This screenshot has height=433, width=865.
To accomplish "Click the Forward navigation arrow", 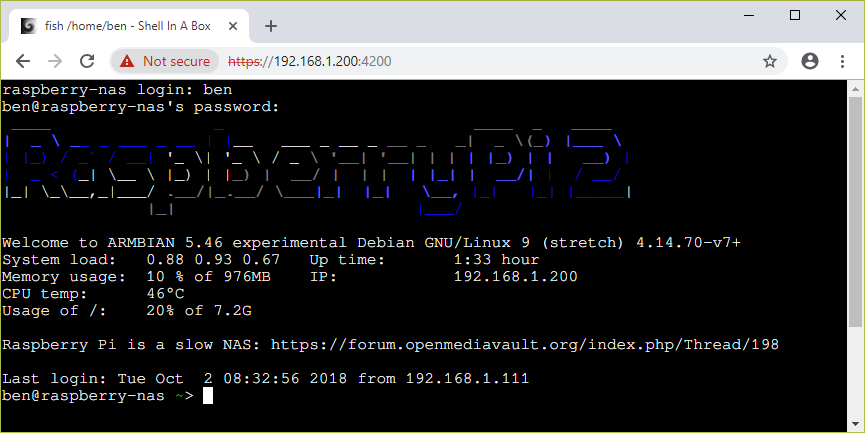I will coord(55,61).
